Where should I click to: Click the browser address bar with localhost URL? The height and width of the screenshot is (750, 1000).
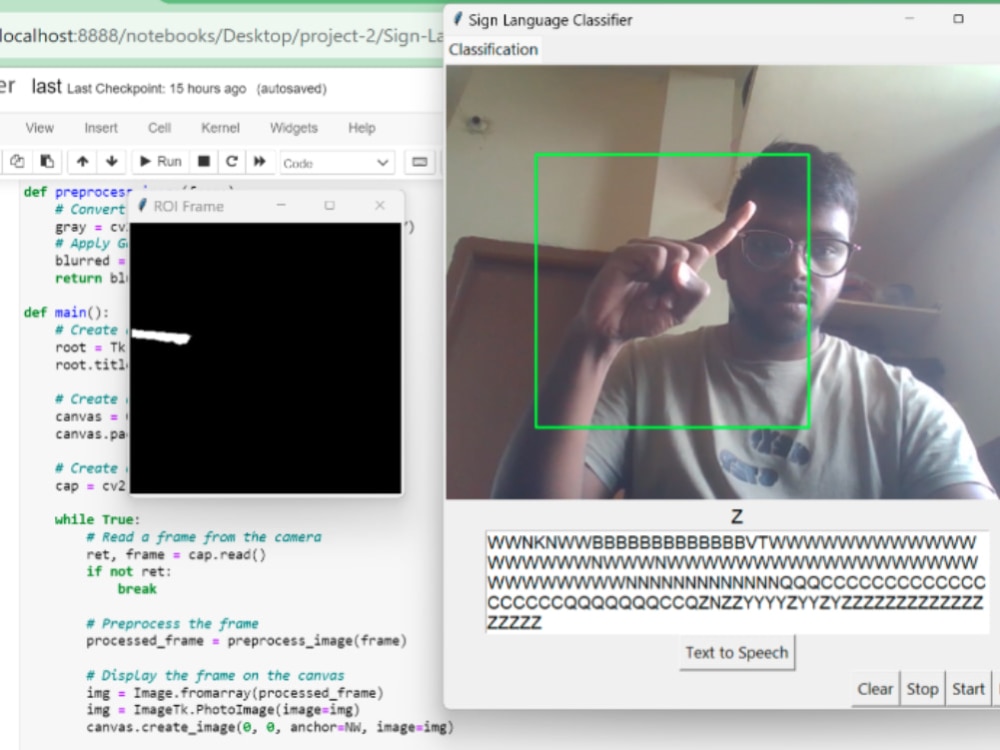click(221, 36)
